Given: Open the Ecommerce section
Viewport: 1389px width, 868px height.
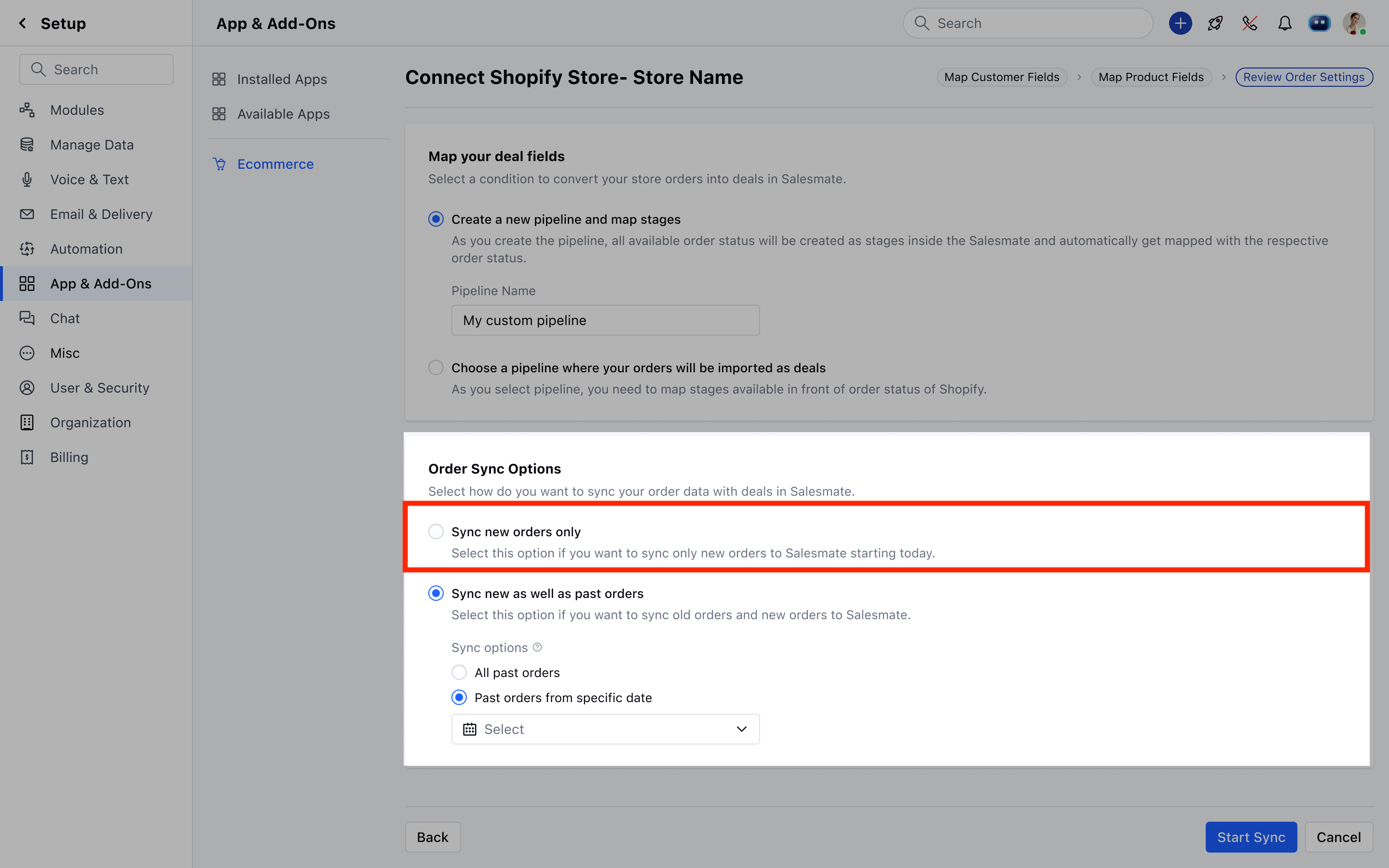Looking at the screenshot, I should (x=275, y=164).
